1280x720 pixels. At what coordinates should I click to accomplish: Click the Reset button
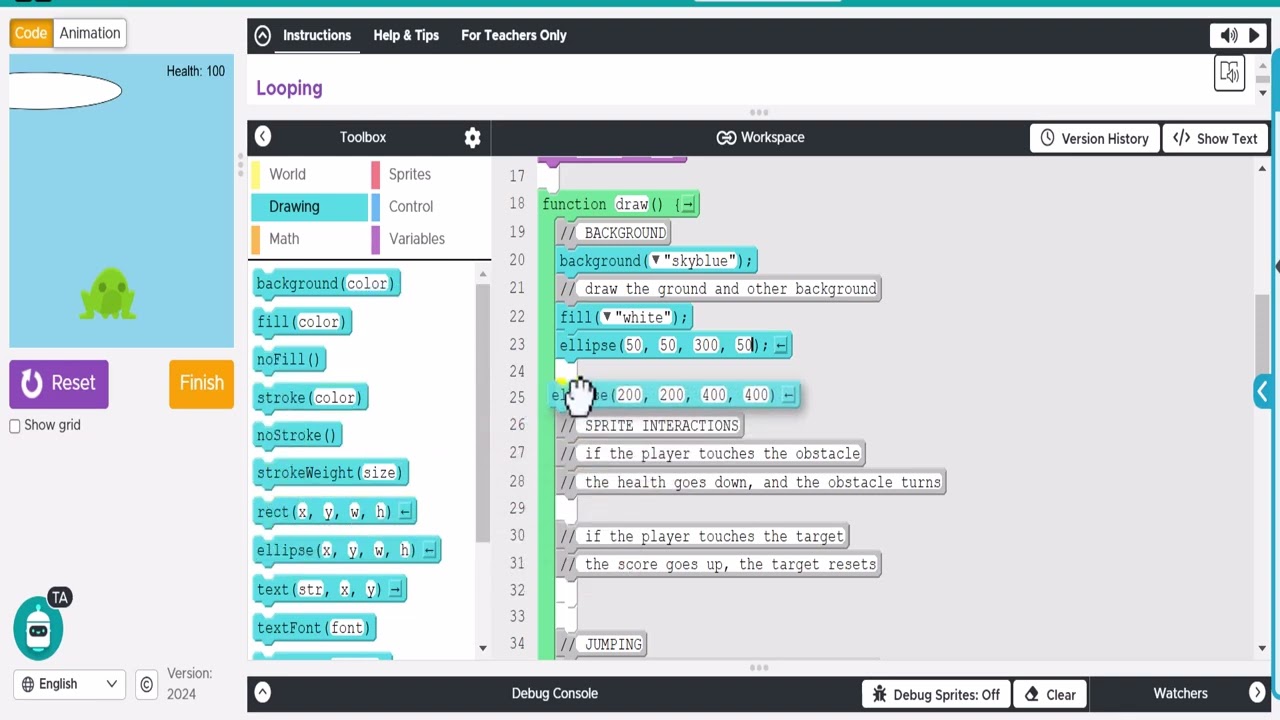pyautogui.click(x=59, y=383)
